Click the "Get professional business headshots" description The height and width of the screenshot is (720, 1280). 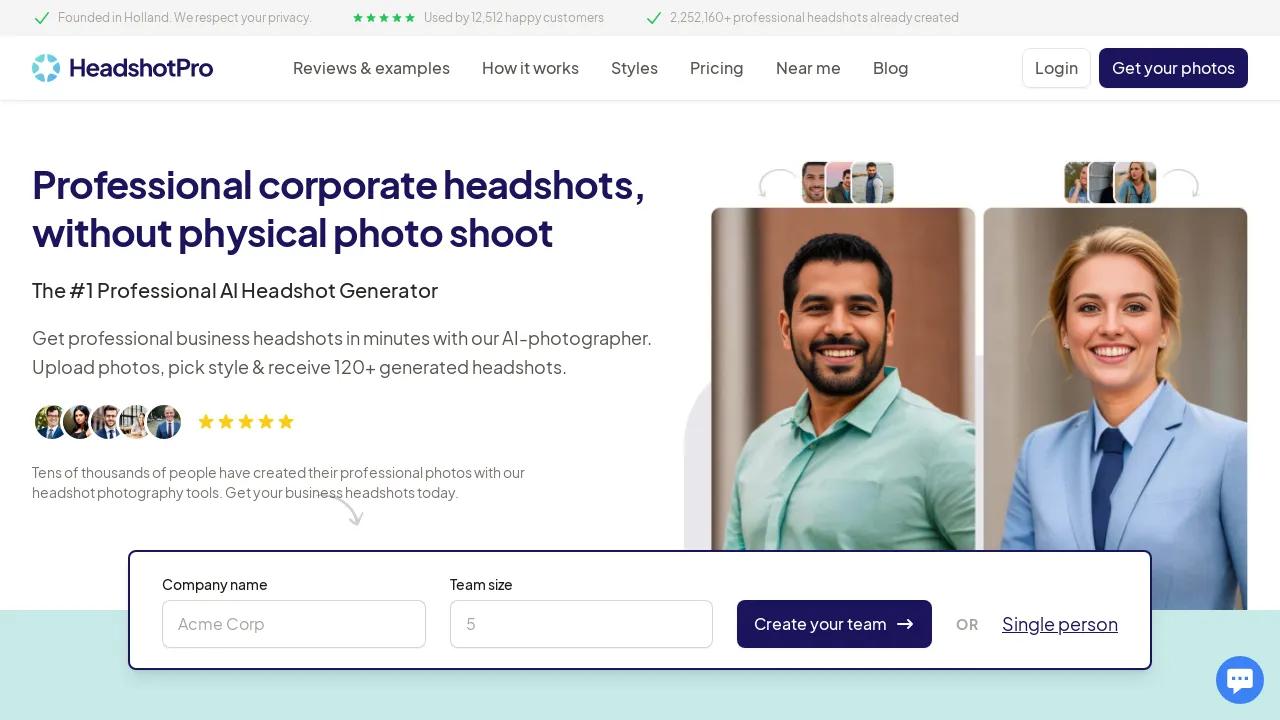pyautogui.click(x=342, y=353)
